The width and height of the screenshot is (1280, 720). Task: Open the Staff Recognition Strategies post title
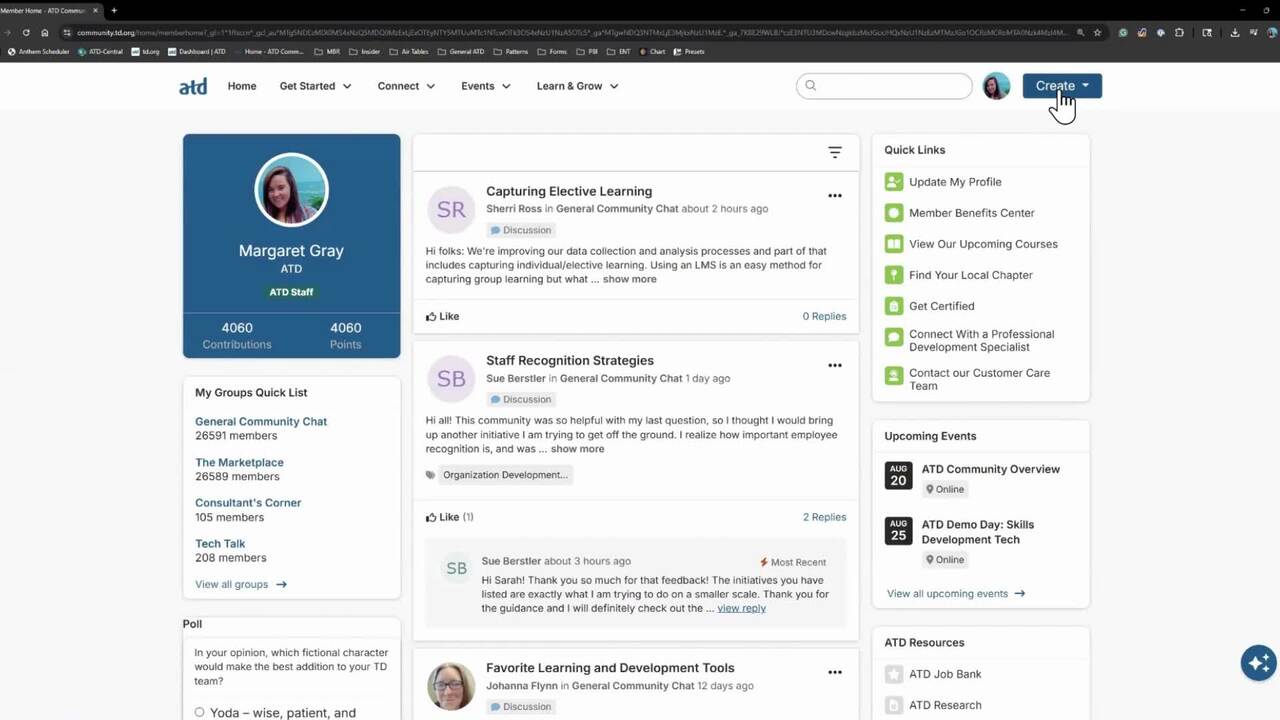click(x=570, y=360)
